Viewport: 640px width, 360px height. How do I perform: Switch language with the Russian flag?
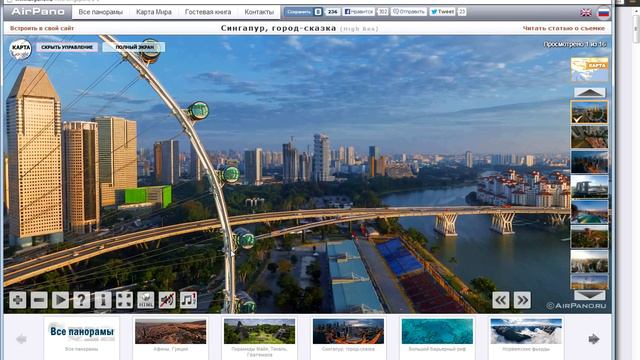(603, 13)
